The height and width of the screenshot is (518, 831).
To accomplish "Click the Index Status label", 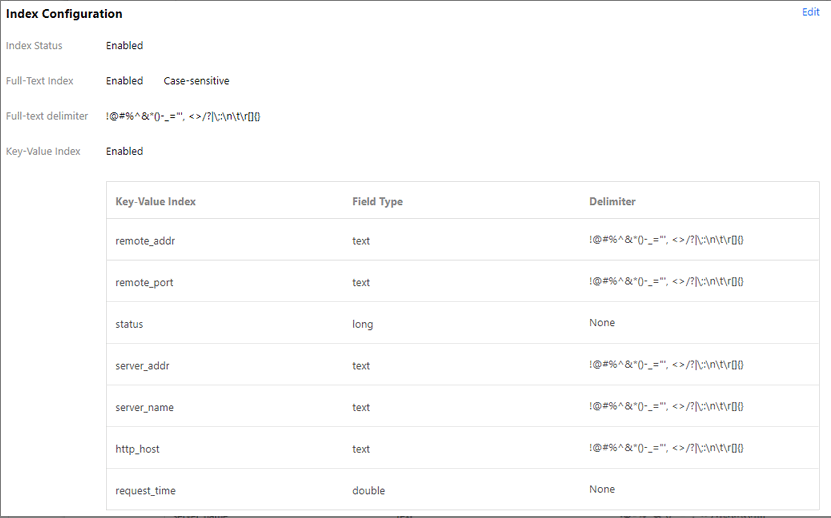I will coord(34,46).
